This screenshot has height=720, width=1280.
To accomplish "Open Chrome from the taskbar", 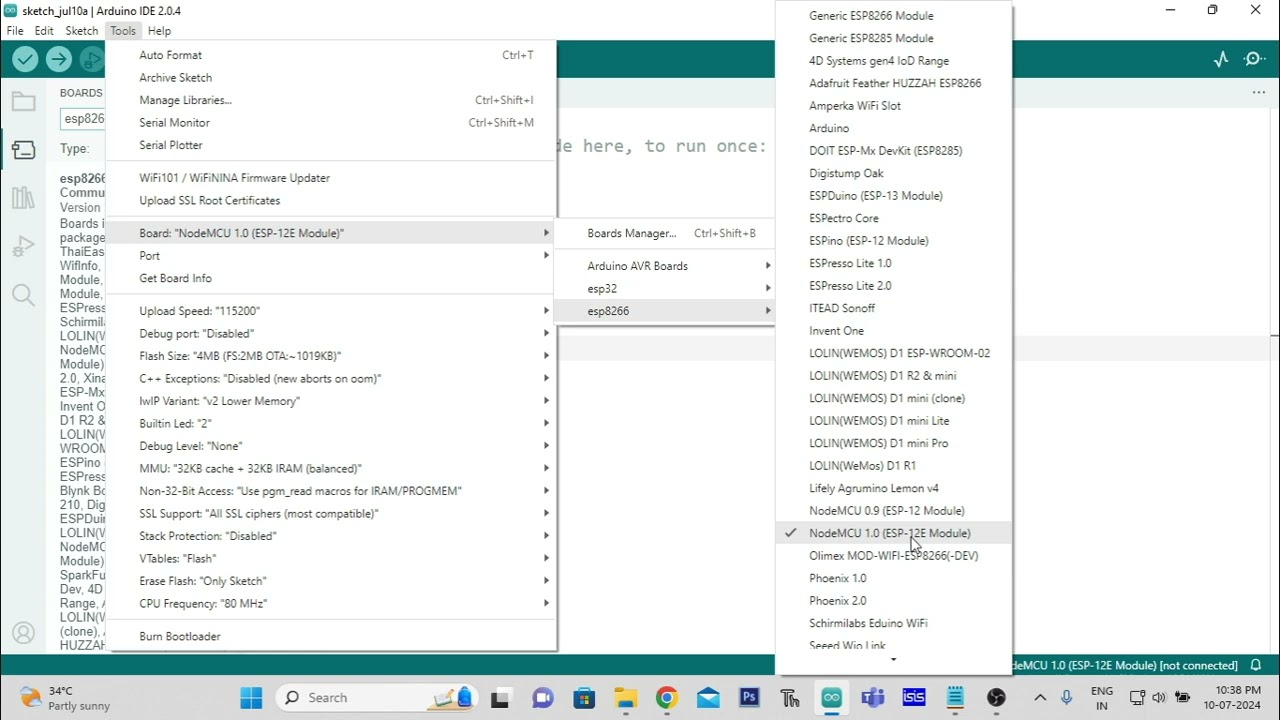I will tap(667, 697).
